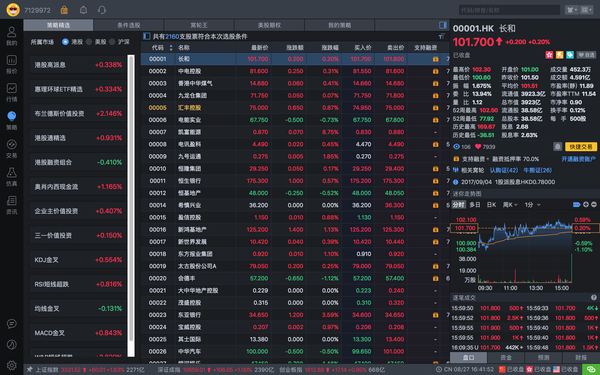Open 交易 trading in the sidebar

click(12, 148)
